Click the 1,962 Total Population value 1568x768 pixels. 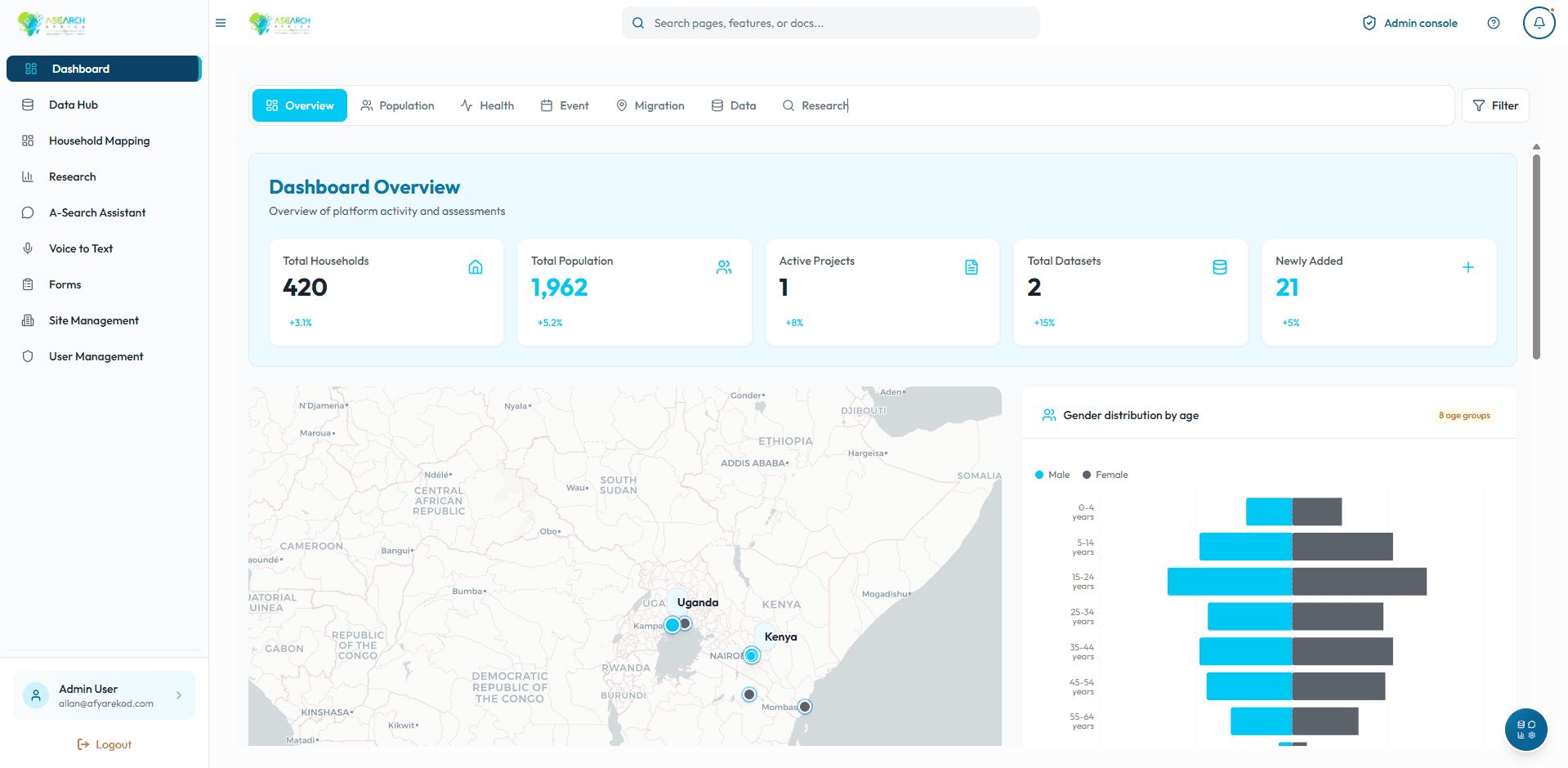coord(560,288)
